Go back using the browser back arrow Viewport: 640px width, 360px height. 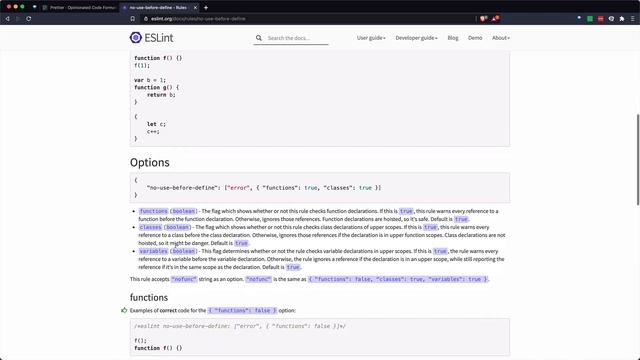click(x=7, y=18)
